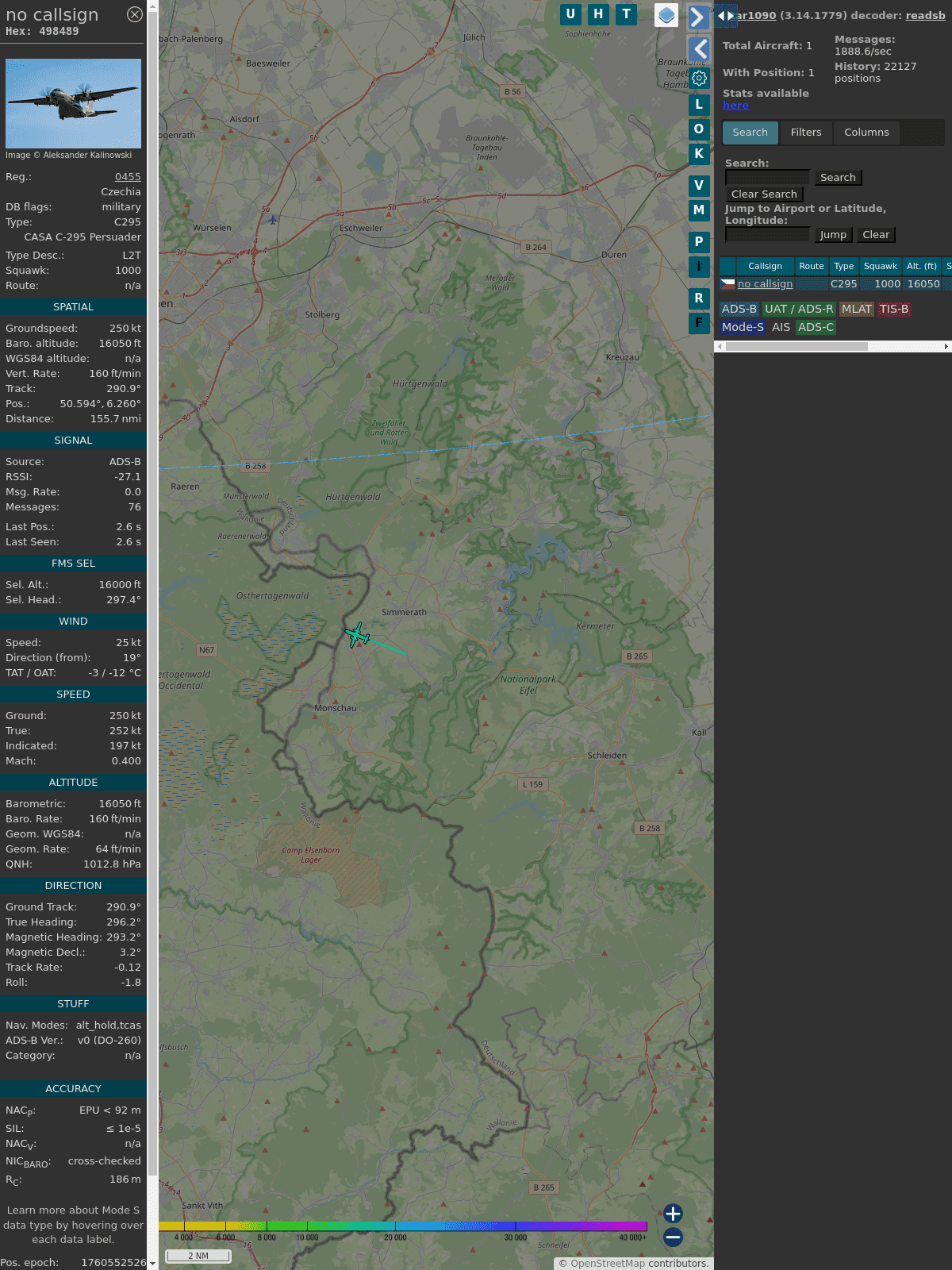Toggle the H map button
This screenshot has width=952, height=1270.
click(598, 14)
